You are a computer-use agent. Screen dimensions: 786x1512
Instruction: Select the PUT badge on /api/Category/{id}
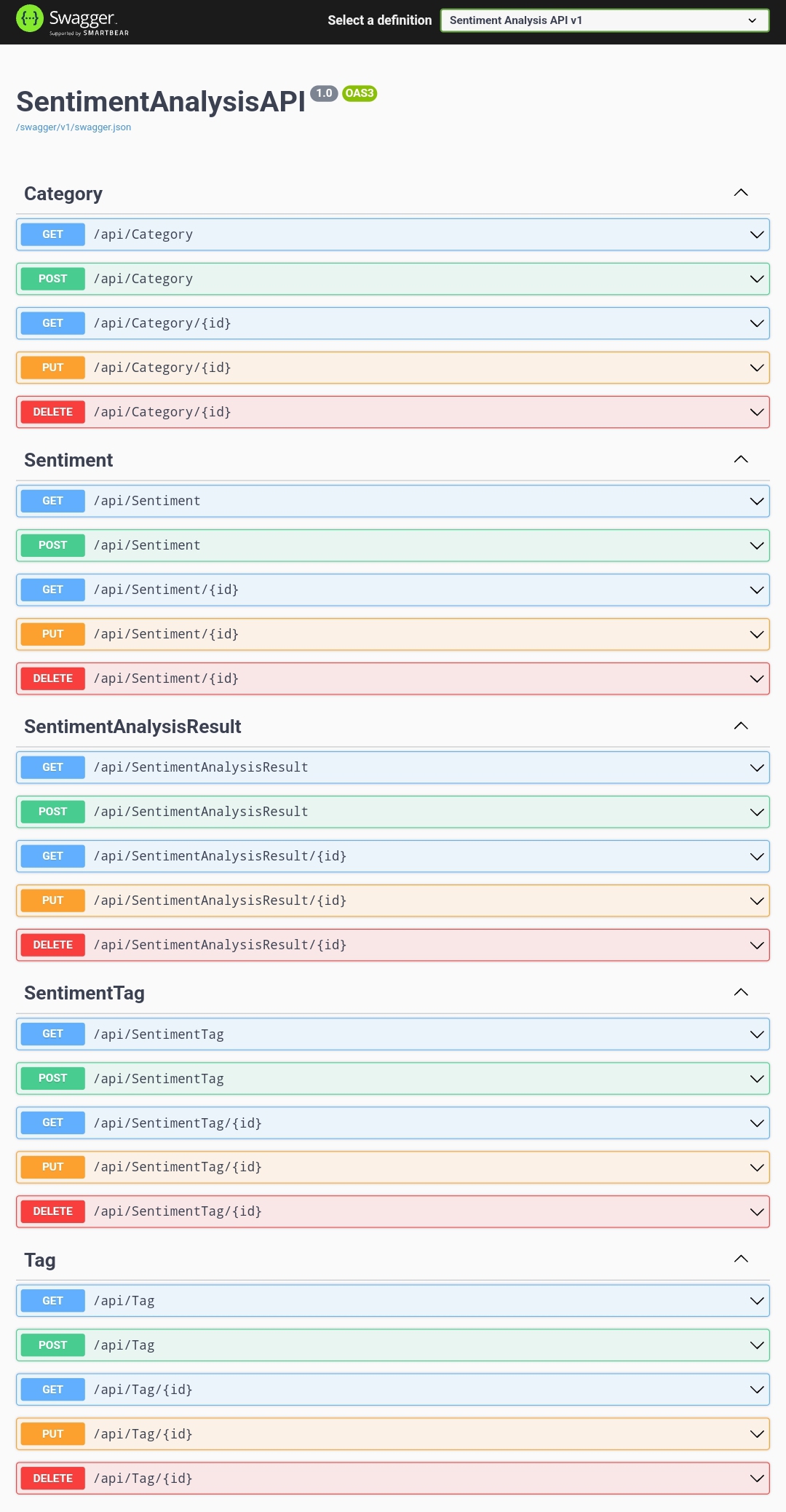point(52,367)
